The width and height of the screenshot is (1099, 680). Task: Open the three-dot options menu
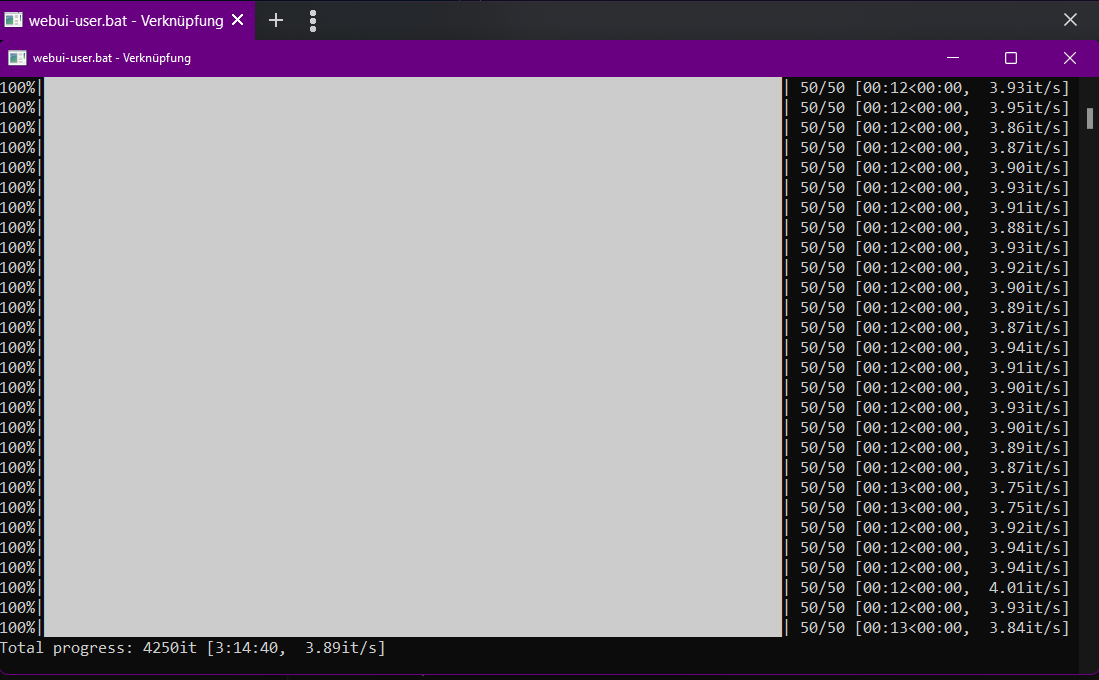click(313, 20)
